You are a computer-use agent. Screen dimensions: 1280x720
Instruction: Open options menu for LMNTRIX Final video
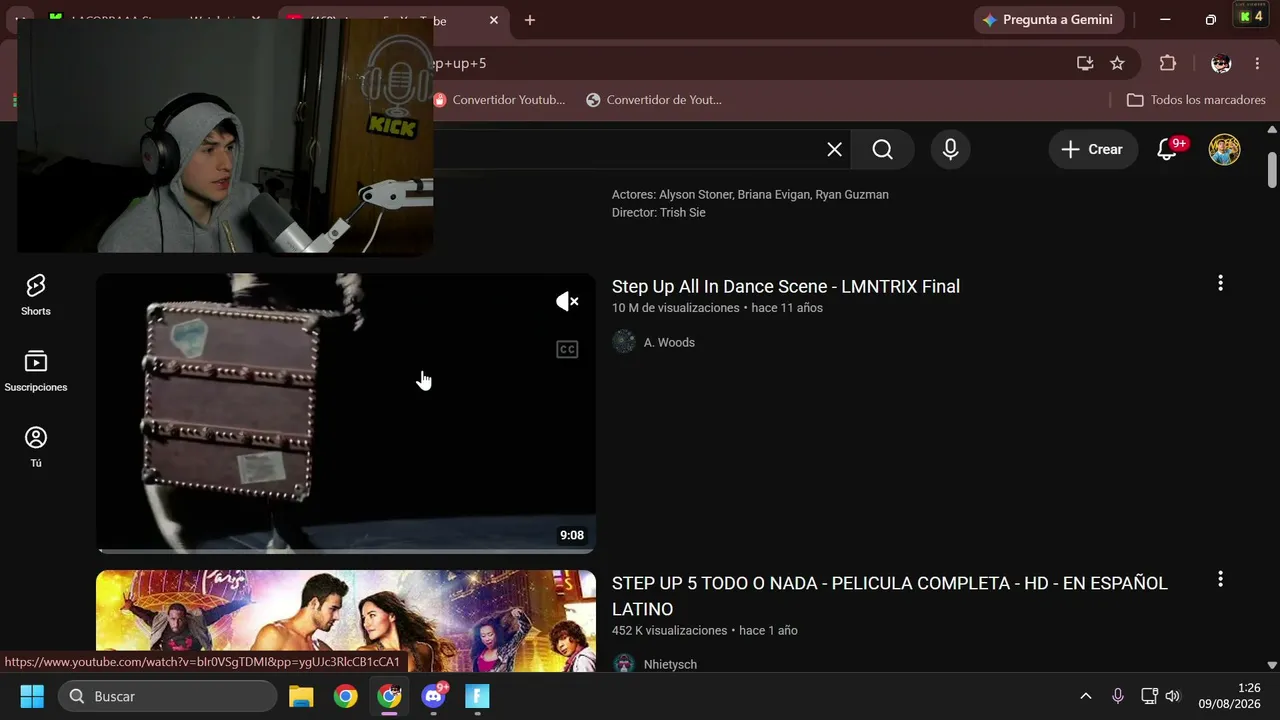click(1220, 283)
